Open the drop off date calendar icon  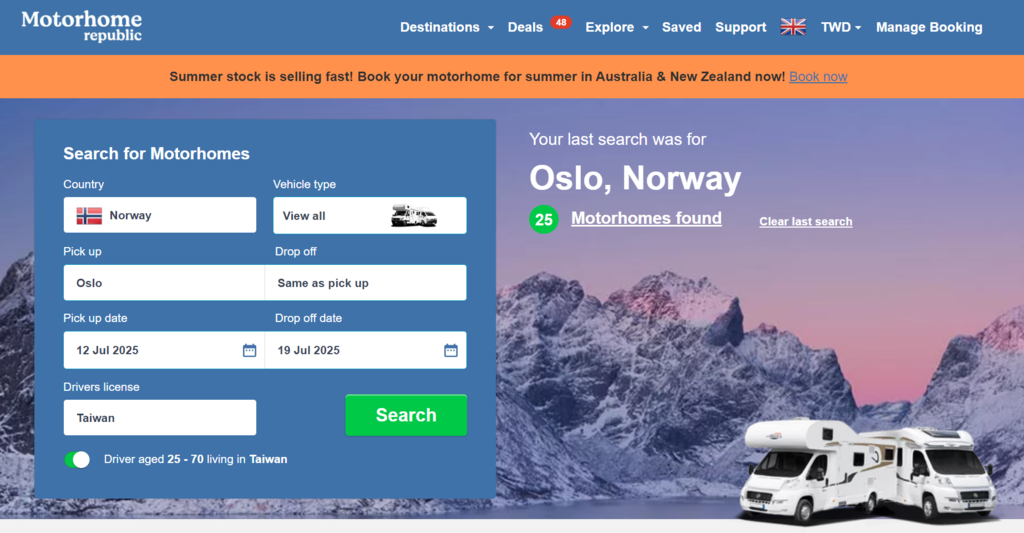[x=451, y=351]
